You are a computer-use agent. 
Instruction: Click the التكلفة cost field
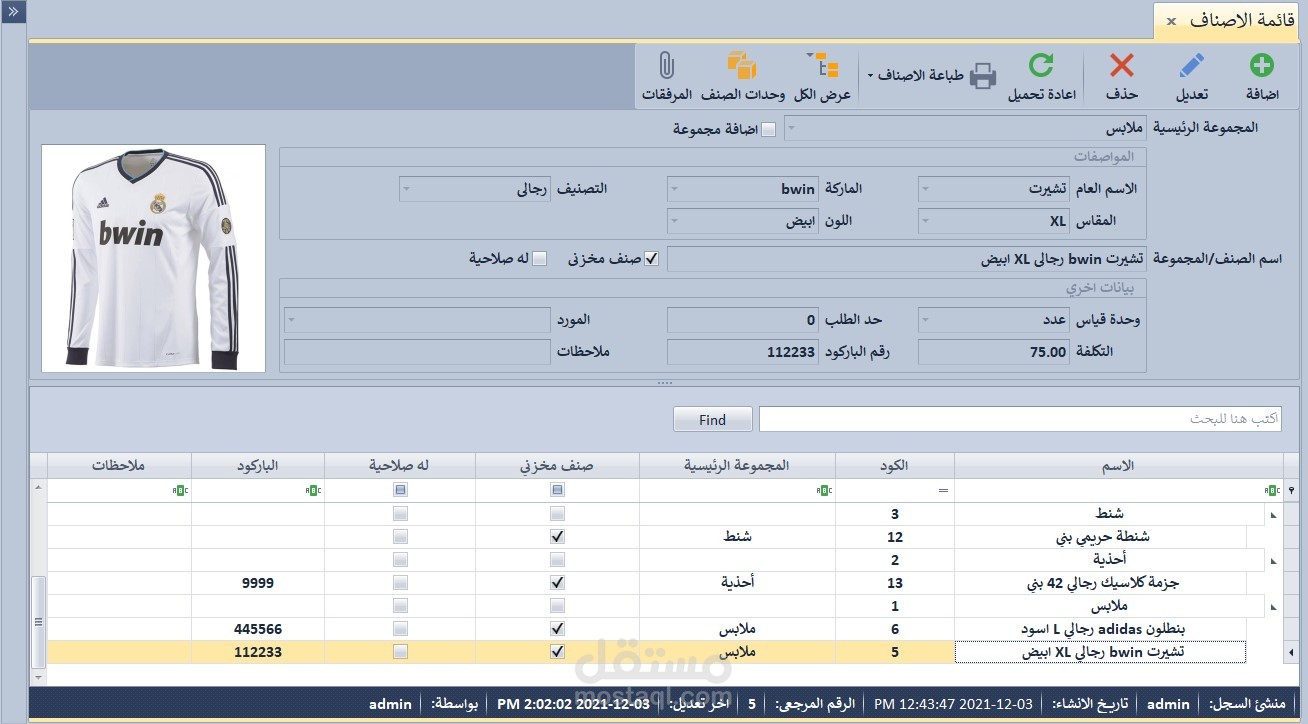(995, 352)
